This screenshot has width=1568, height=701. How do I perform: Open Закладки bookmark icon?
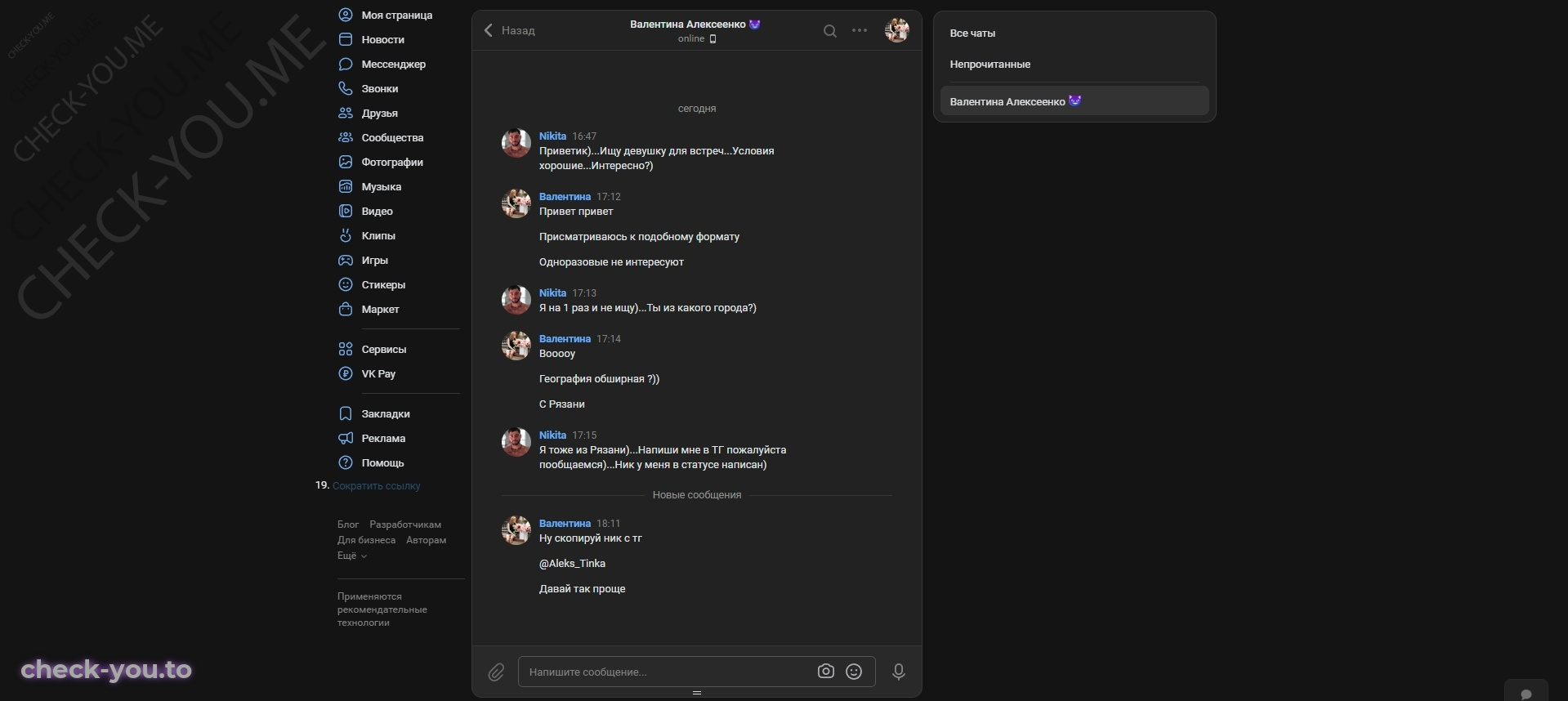click(346, 413)
